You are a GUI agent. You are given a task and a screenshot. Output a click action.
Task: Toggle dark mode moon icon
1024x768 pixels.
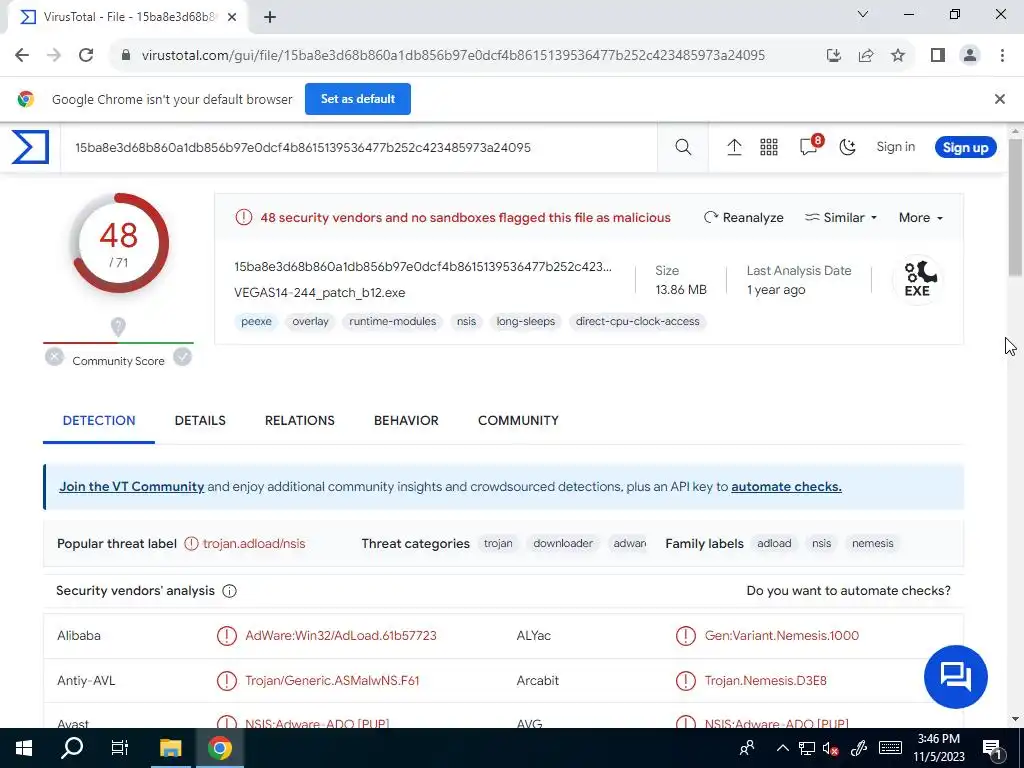(847, 147)
